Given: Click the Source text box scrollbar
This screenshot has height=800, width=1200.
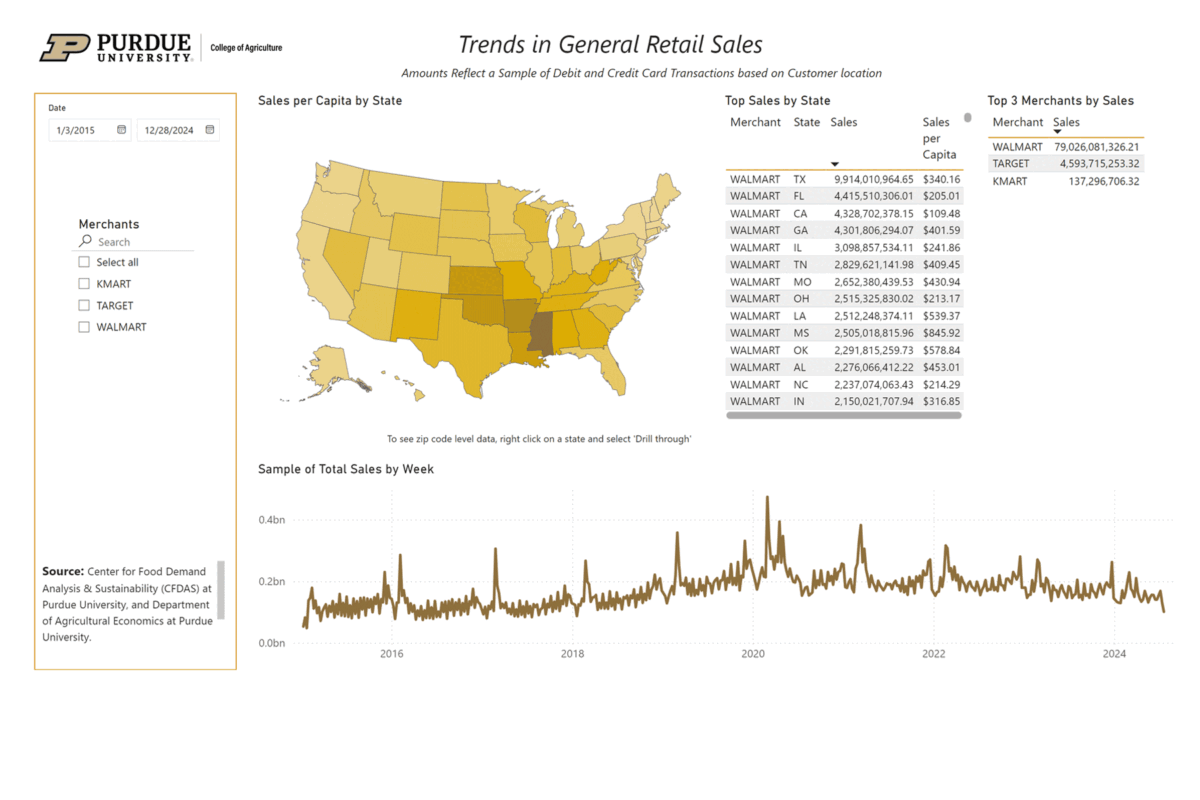Looking at the screenshot, I should point(221,589).
